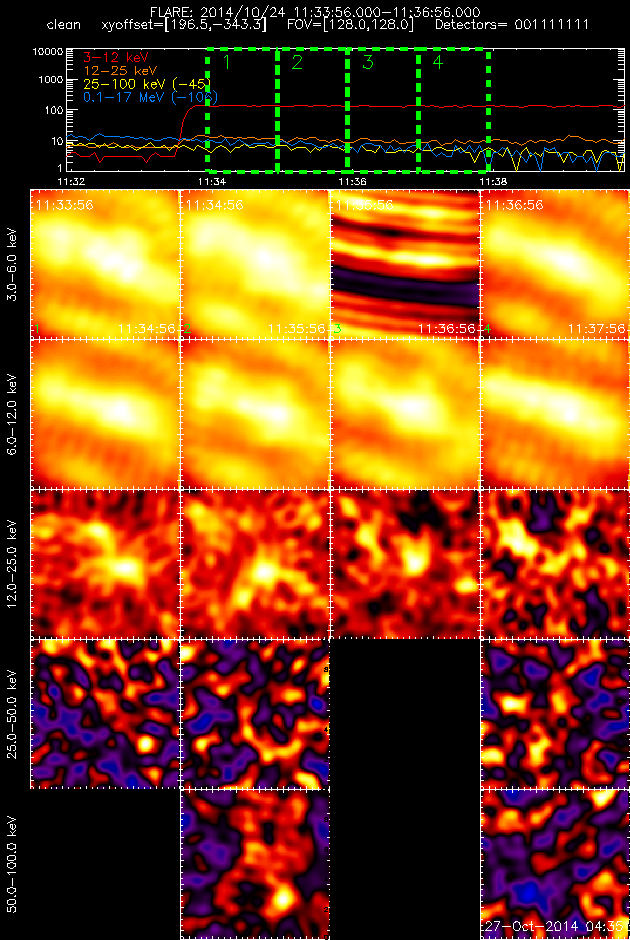Click the green '4' interval label in lightcurve
Image resolution: width=630 pixels, height=940 pixels.
pos(438,62)
